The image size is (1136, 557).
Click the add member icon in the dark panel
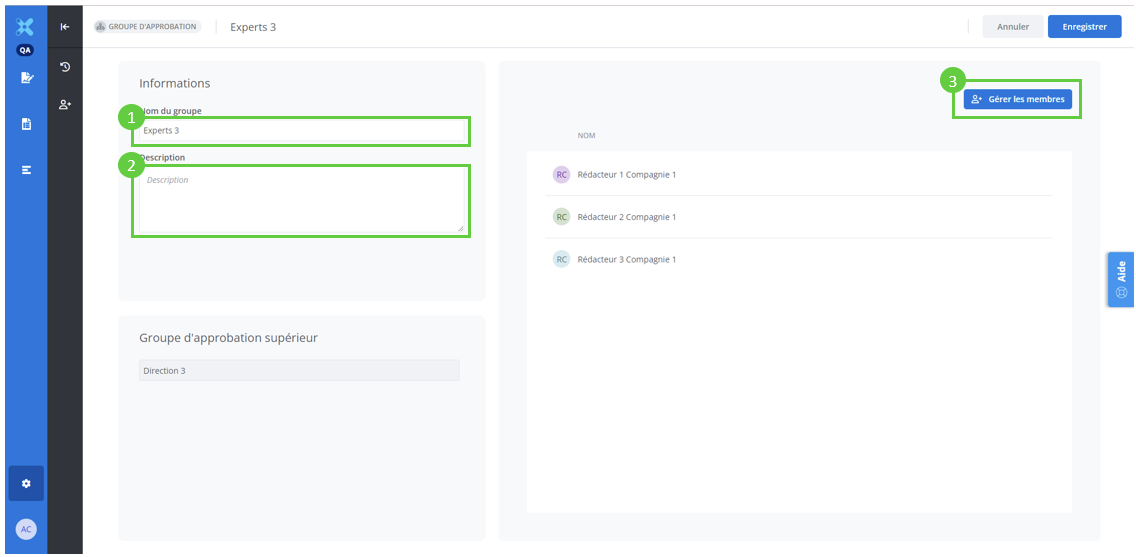(x=65, y=104)
